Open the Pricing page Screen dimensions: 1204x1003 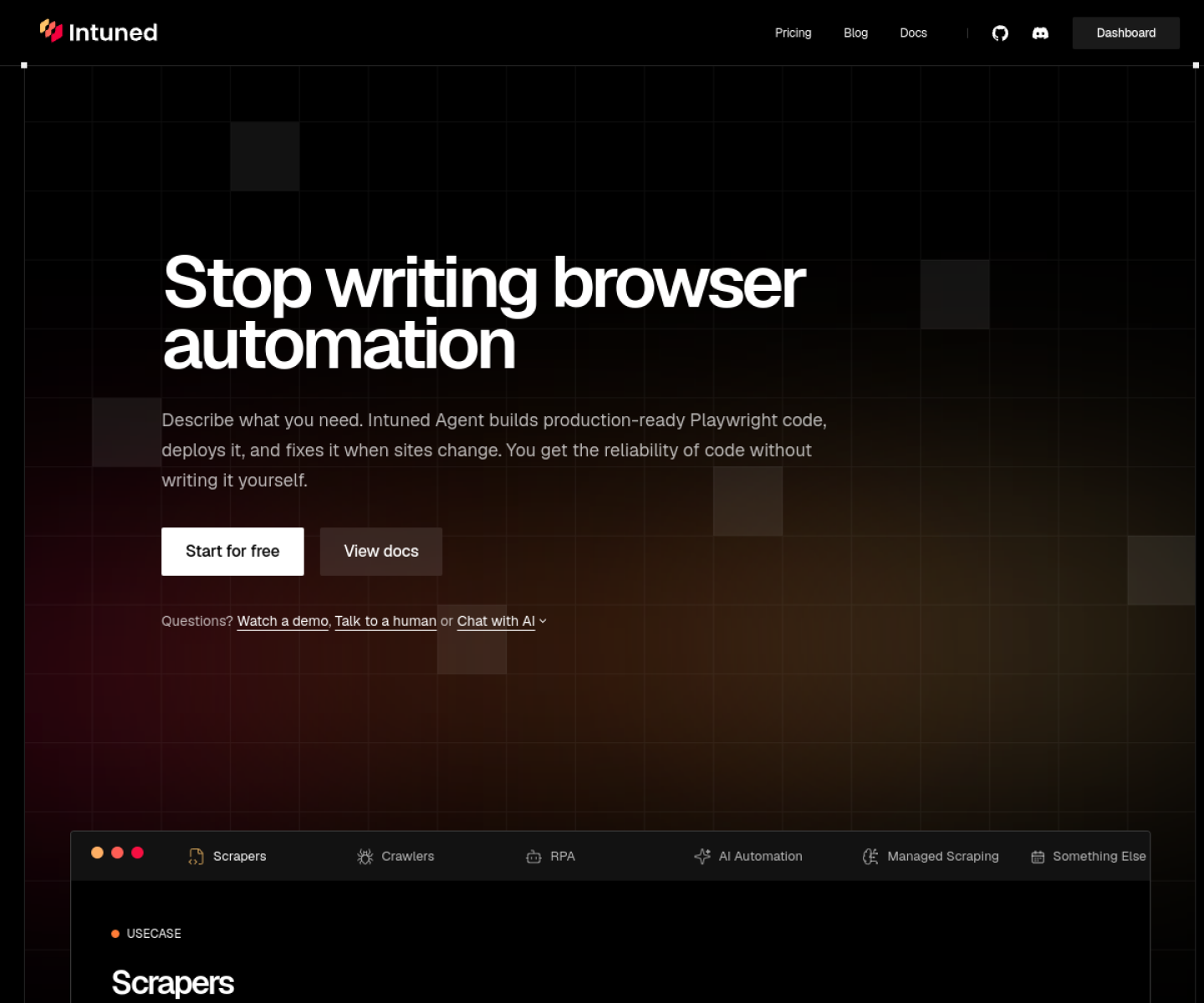793,33
